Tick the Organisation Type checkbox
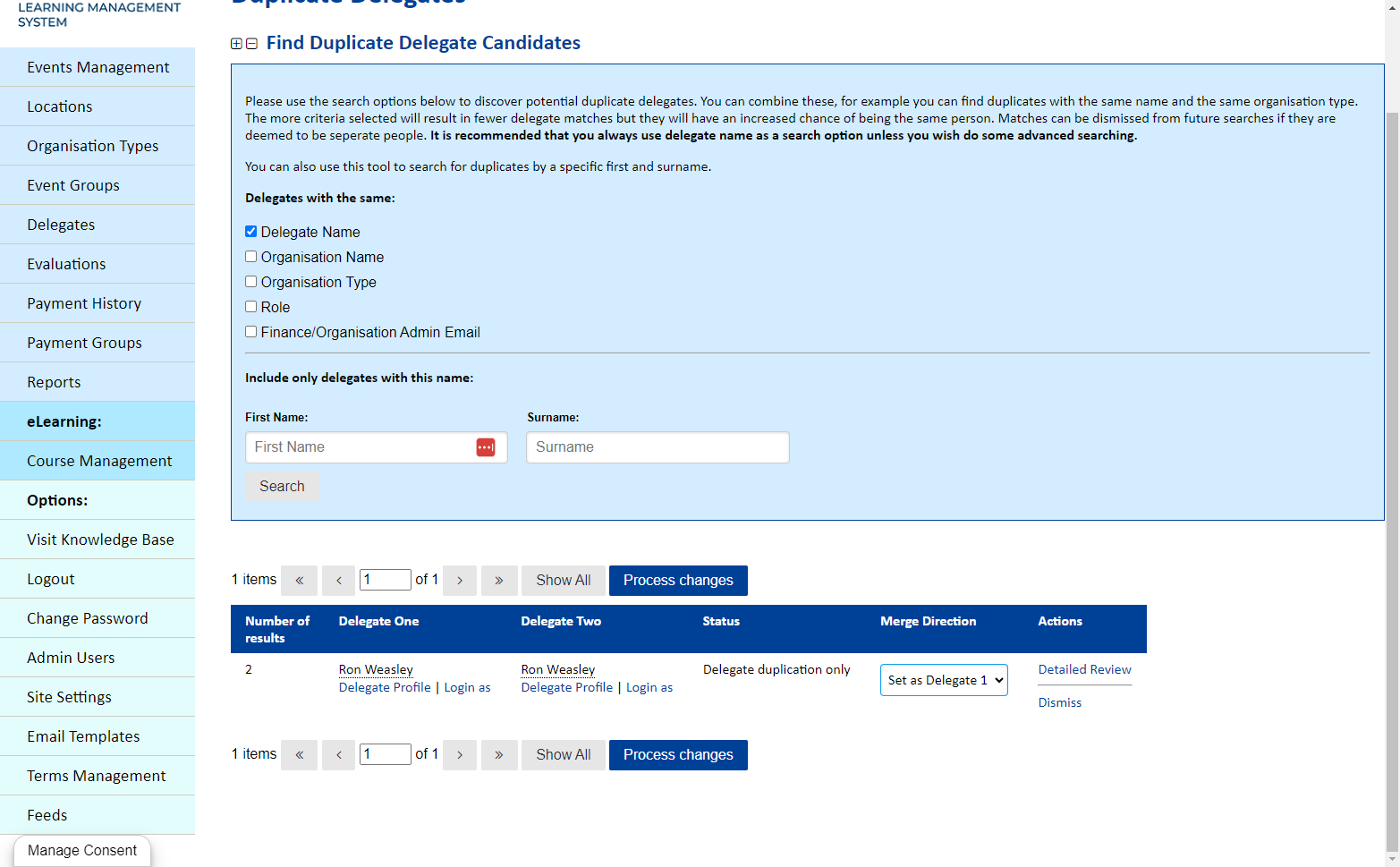 251,282
